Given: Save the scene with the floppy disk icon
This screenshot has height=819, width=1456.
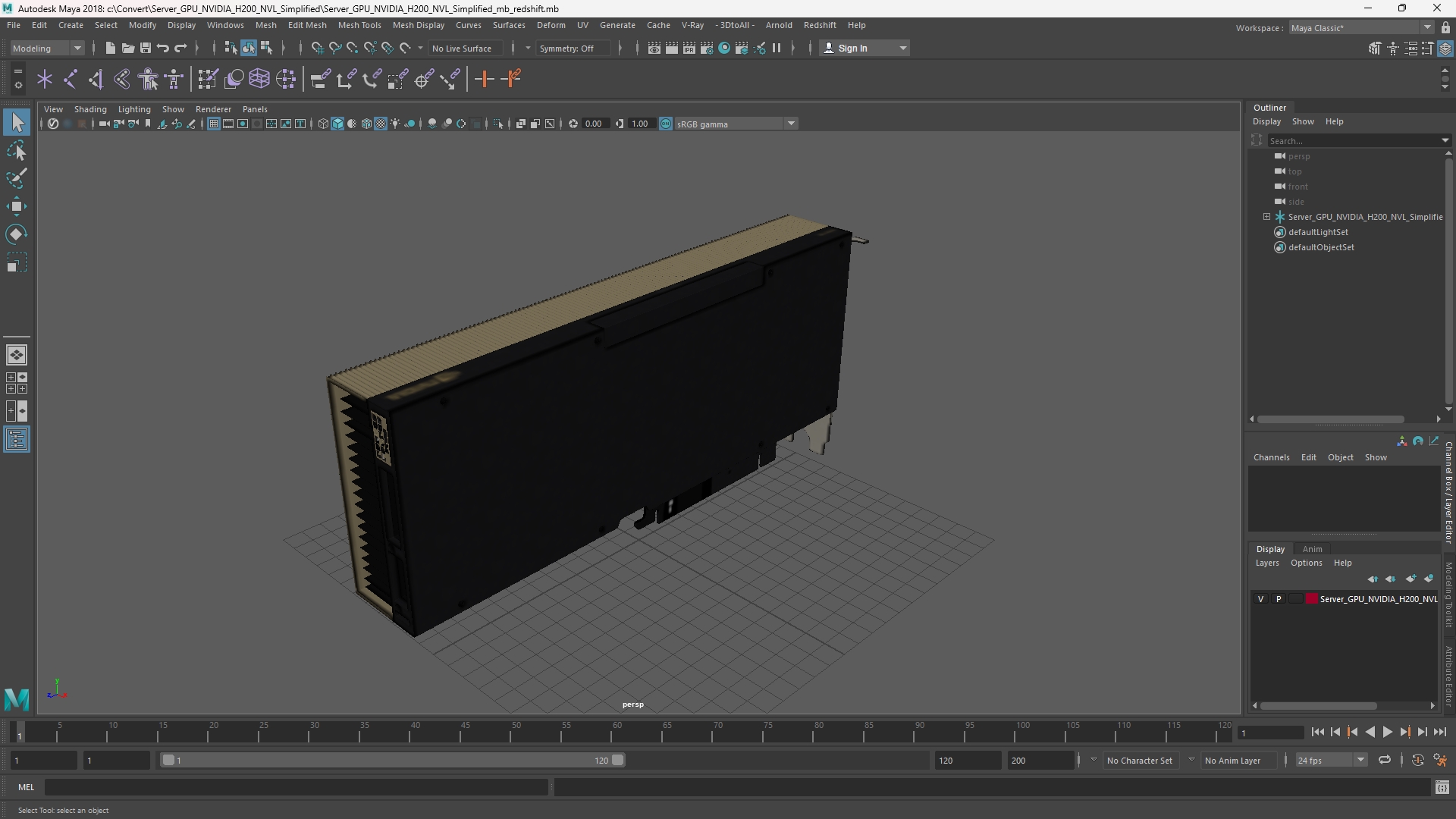Looking at the screenshot, I should [x=146, y=48].
